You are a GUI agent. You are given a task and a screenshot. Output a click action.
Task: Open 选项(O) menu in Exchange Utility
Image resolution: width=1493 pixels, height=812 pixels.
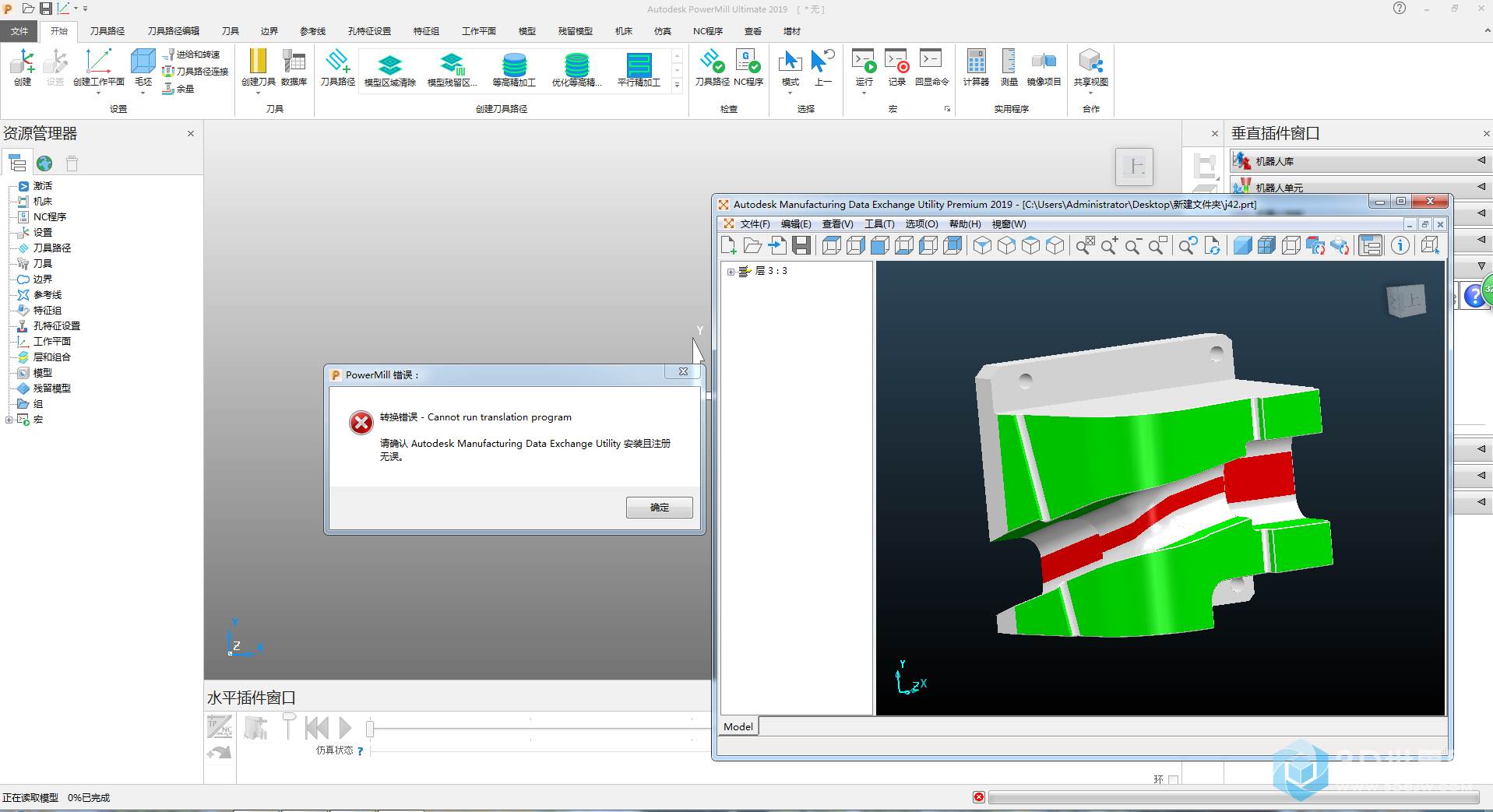(921, 224)
